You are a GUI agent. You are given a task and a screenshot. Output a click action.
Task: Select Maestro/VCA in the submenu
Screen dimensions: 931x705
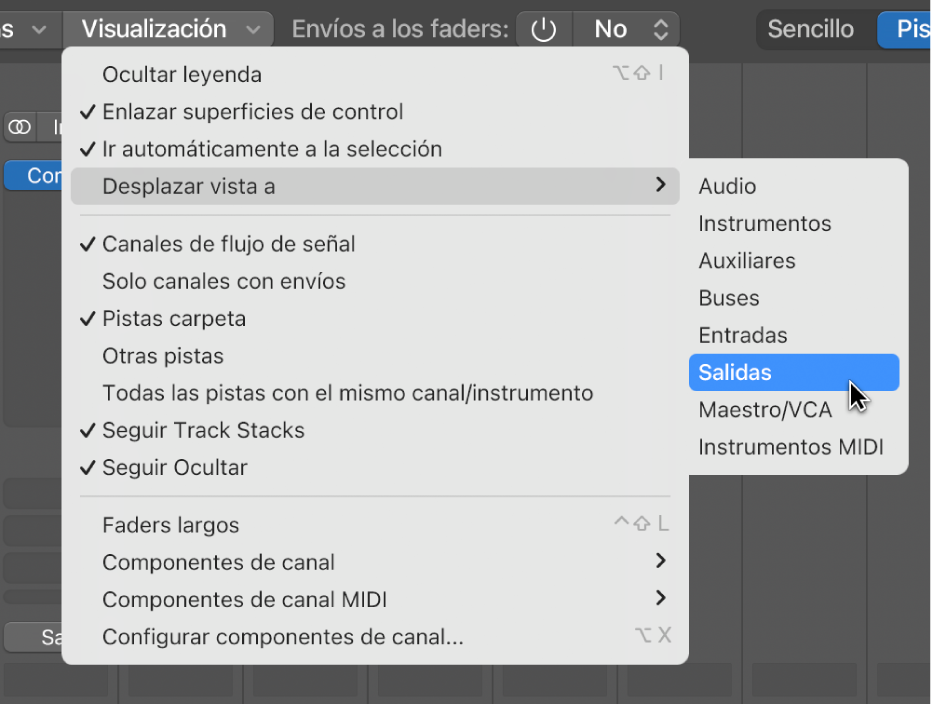(x=764, y=411)
